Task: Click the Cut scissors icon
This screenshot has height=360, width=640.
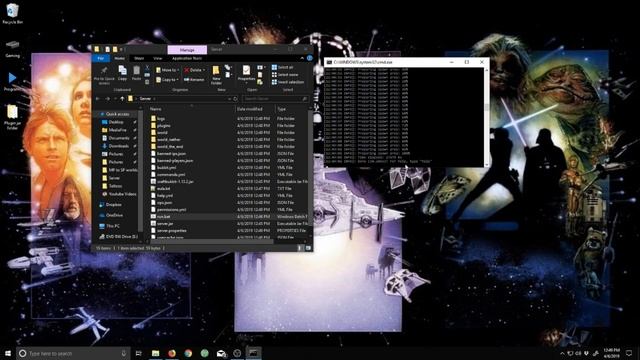Action: pyautogui.click(x=147, y=68)
